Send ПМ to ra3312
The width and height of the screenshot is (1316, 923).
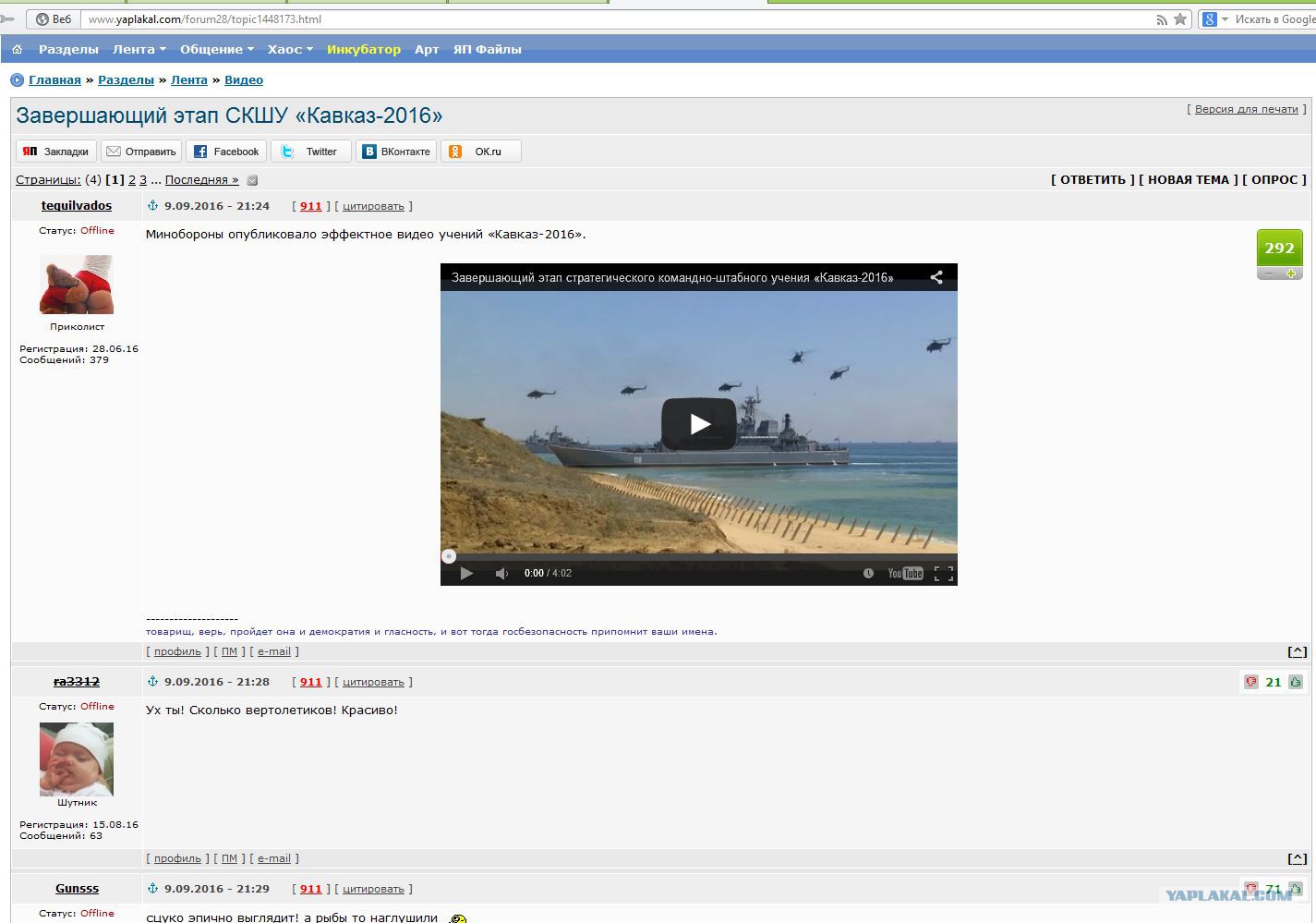(229, 858)
